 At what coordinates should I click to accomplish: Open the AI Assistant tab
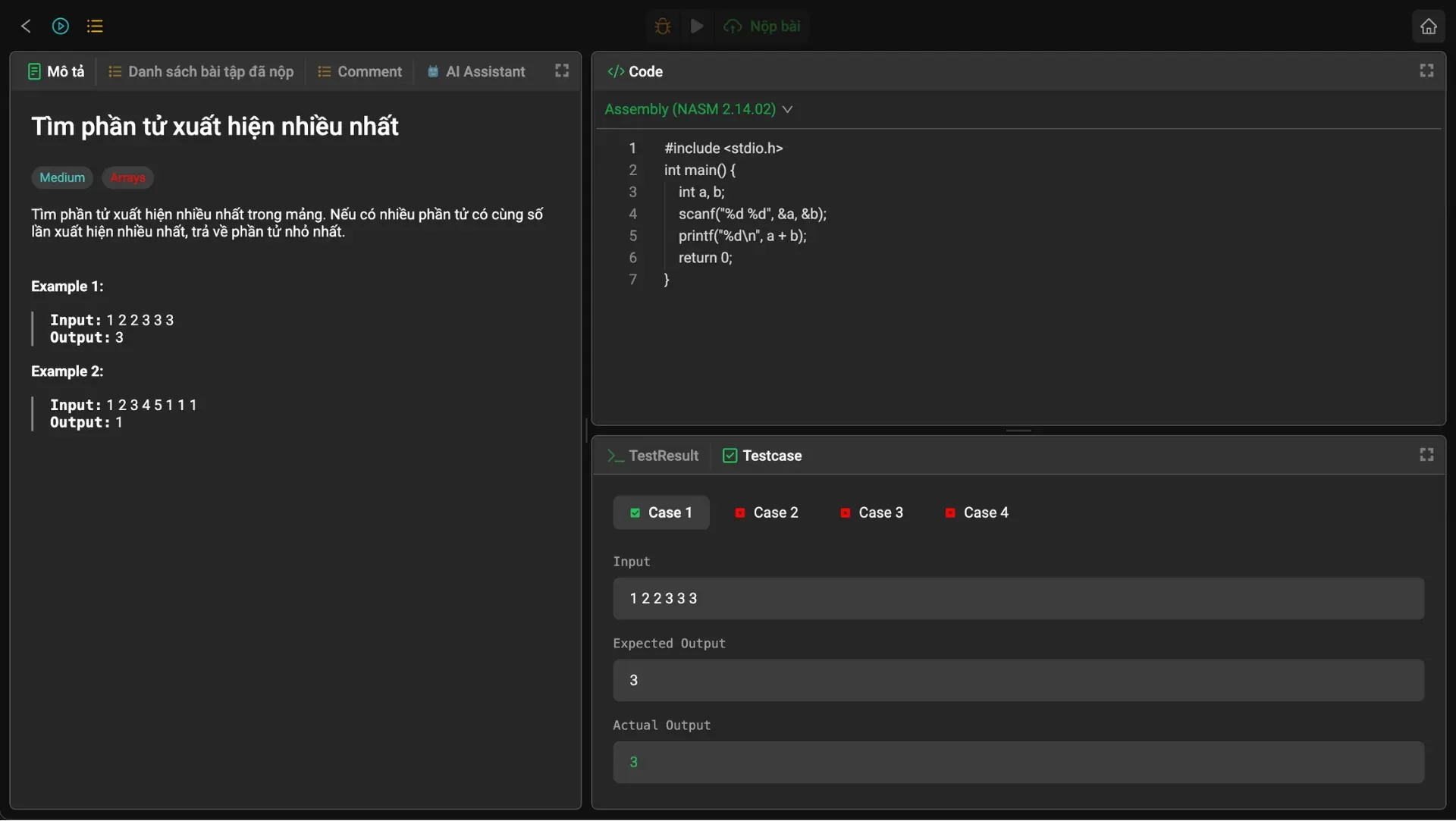476,71
